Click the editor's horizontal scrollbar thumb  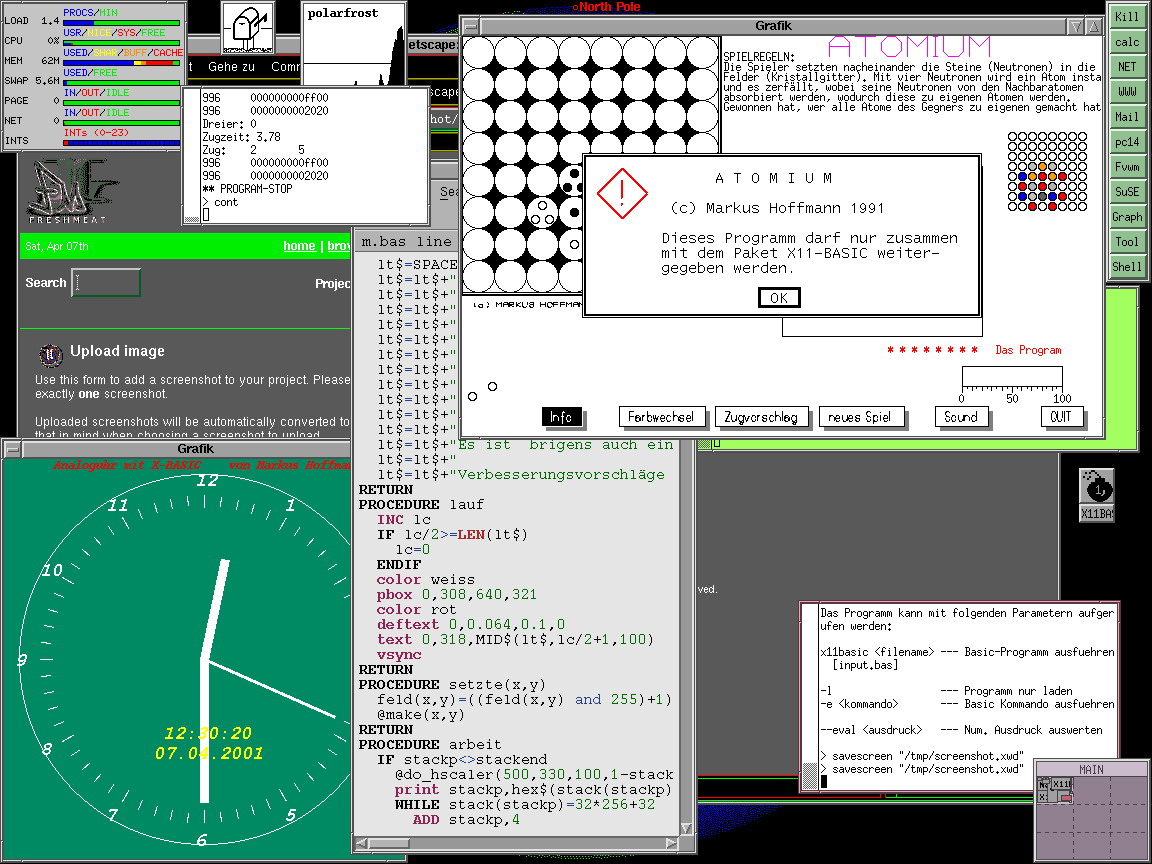(x=389, y=843)
